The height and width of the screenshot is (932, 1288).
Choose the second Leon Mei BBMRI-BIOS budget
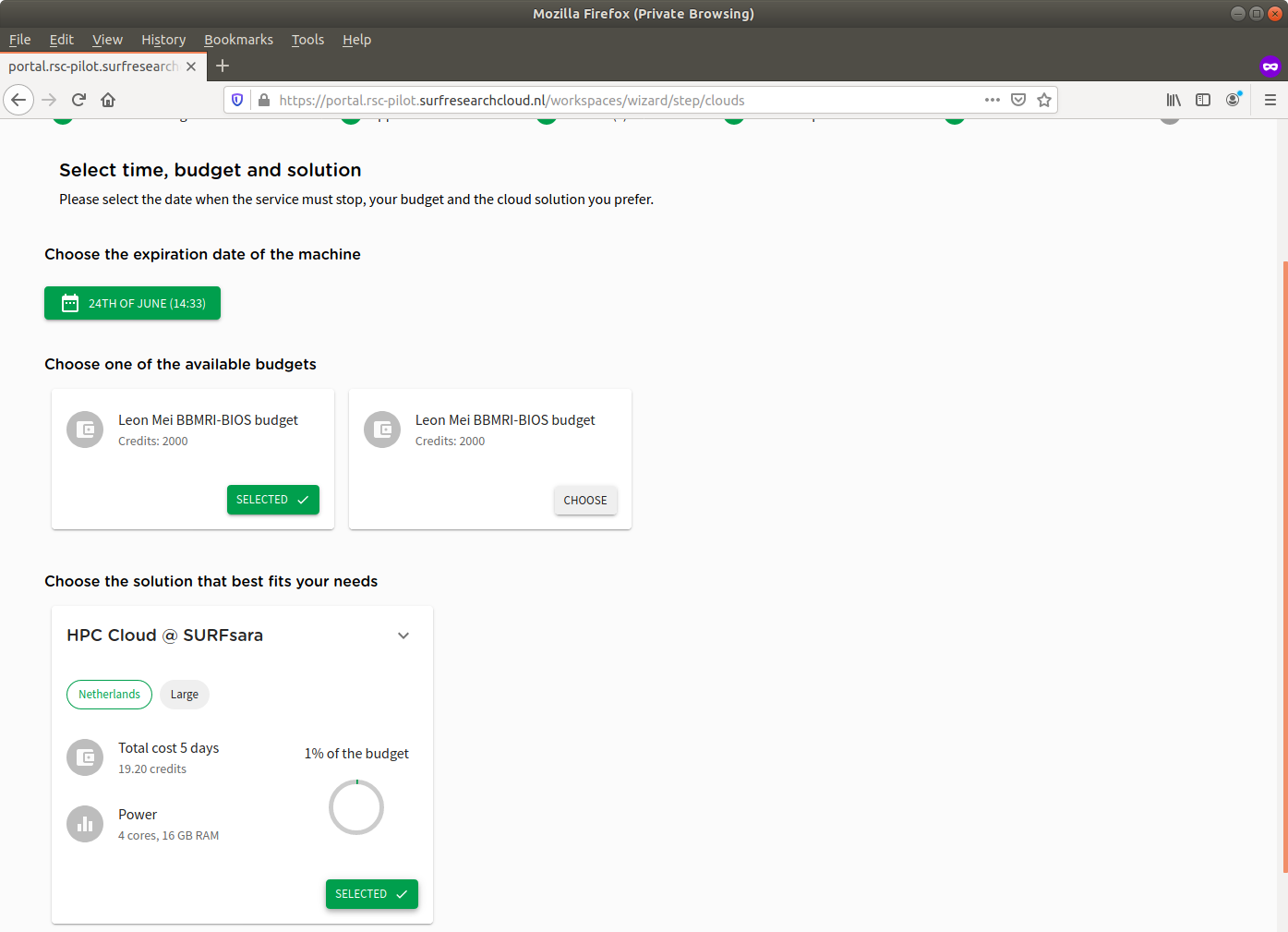click(x=585, y=501)
